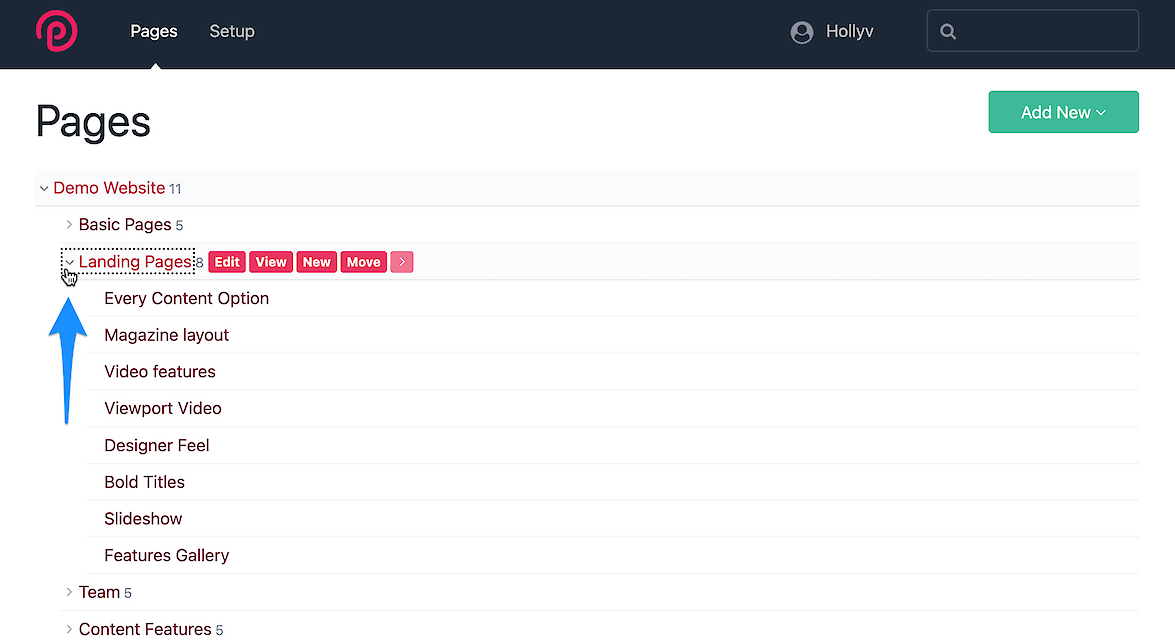This screenshot has height=643, width=1175.
Task: Switch to the Setup menu
Action: (x=232, y=32)
